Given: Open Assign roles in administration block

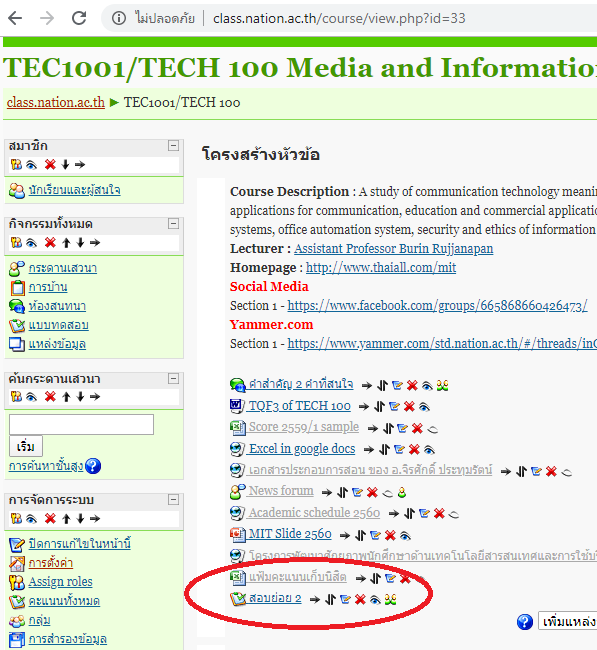Looking at the screenshot, I should [61, 582].
